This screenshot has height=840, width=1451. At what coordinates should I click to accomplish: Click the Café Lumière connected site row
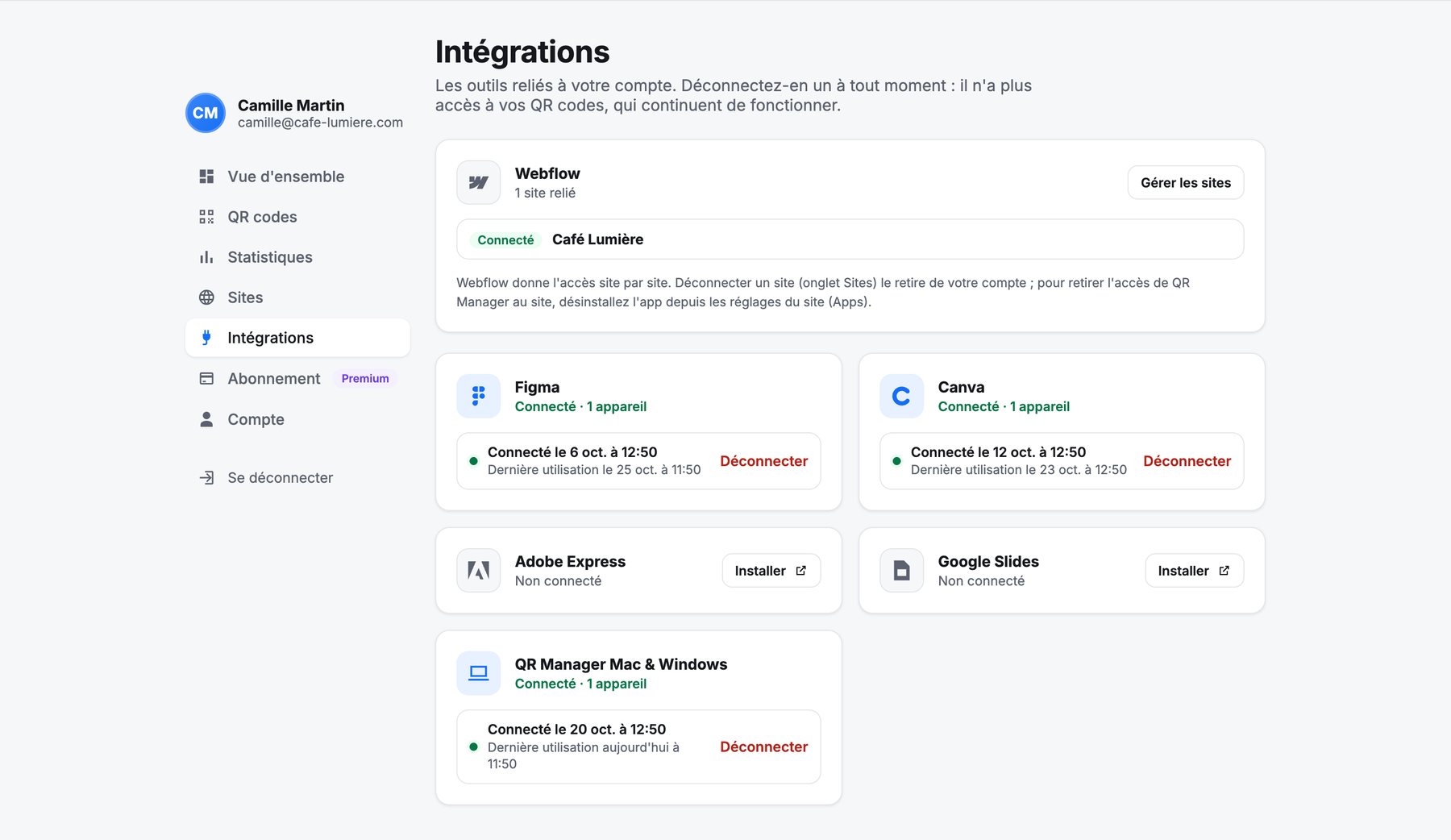(850, 239)
